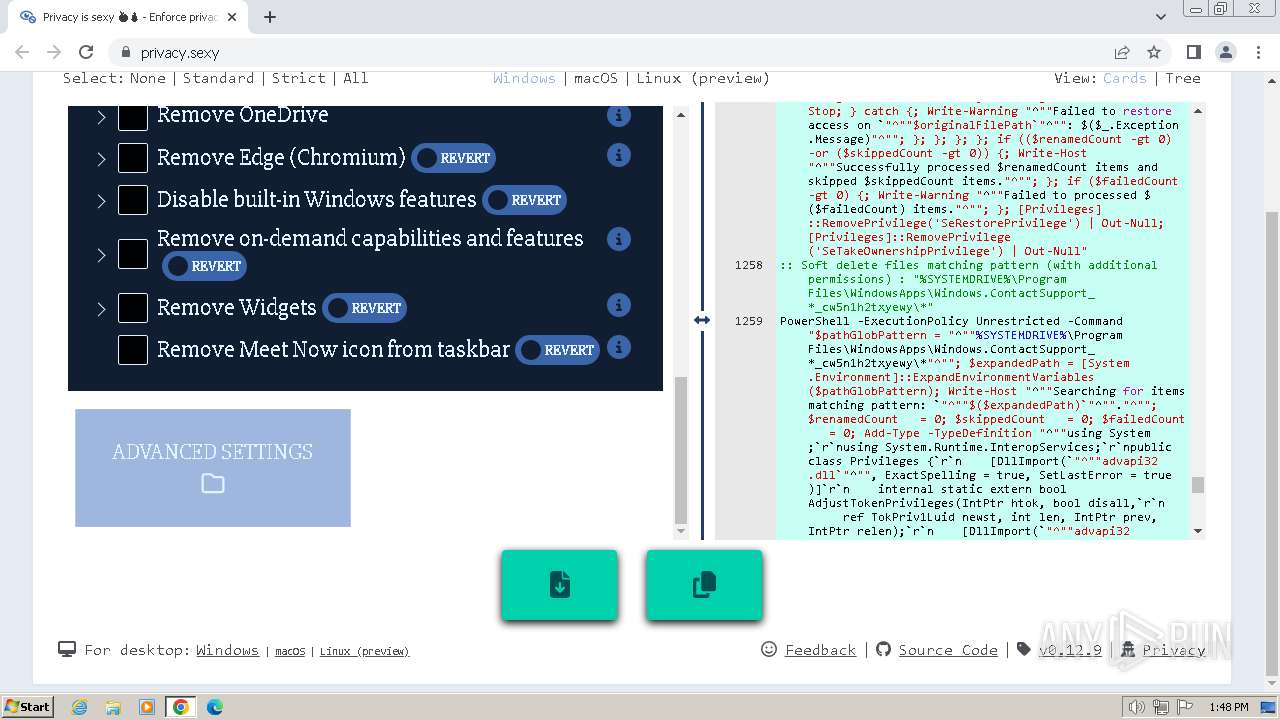
Task: Toggle REVERT for Remove Meet Now icon
Action: [x=557, y=350]
